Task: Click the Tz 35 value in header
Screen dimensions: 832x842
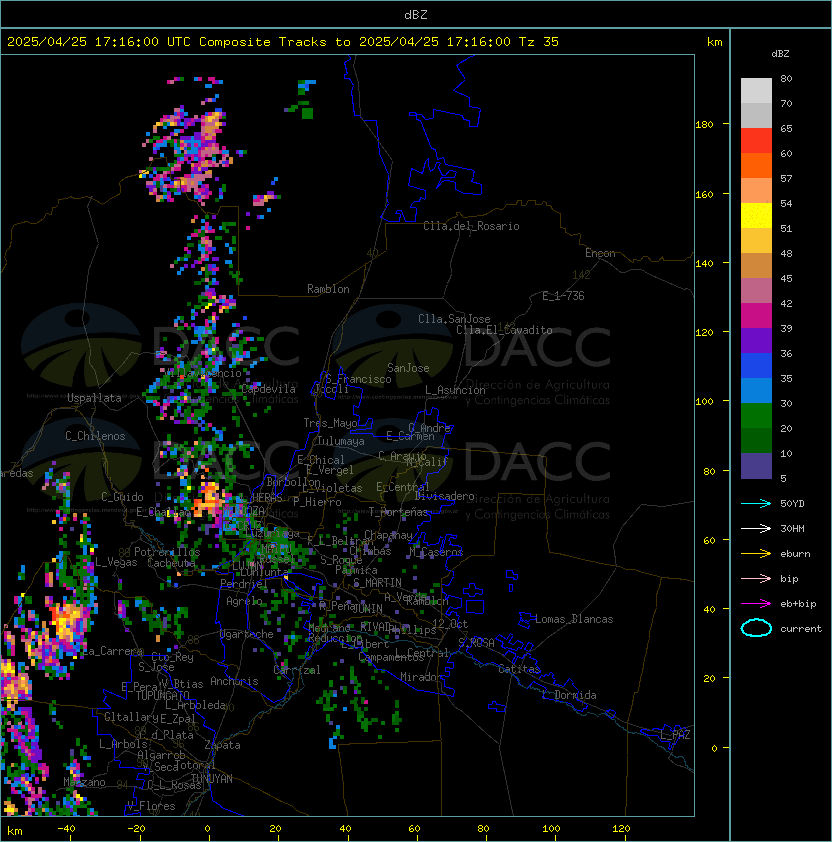Action: (x=539, y=42)
